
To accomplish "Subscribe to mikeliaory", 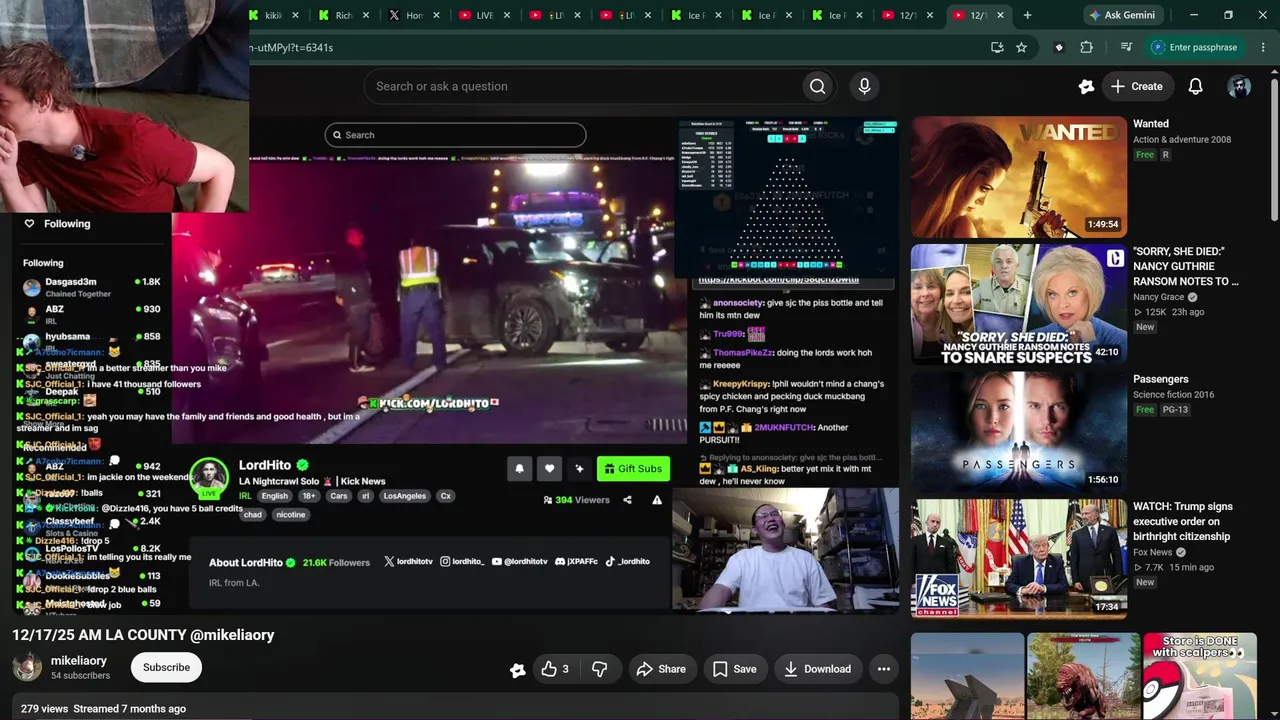I will point(166,667).
